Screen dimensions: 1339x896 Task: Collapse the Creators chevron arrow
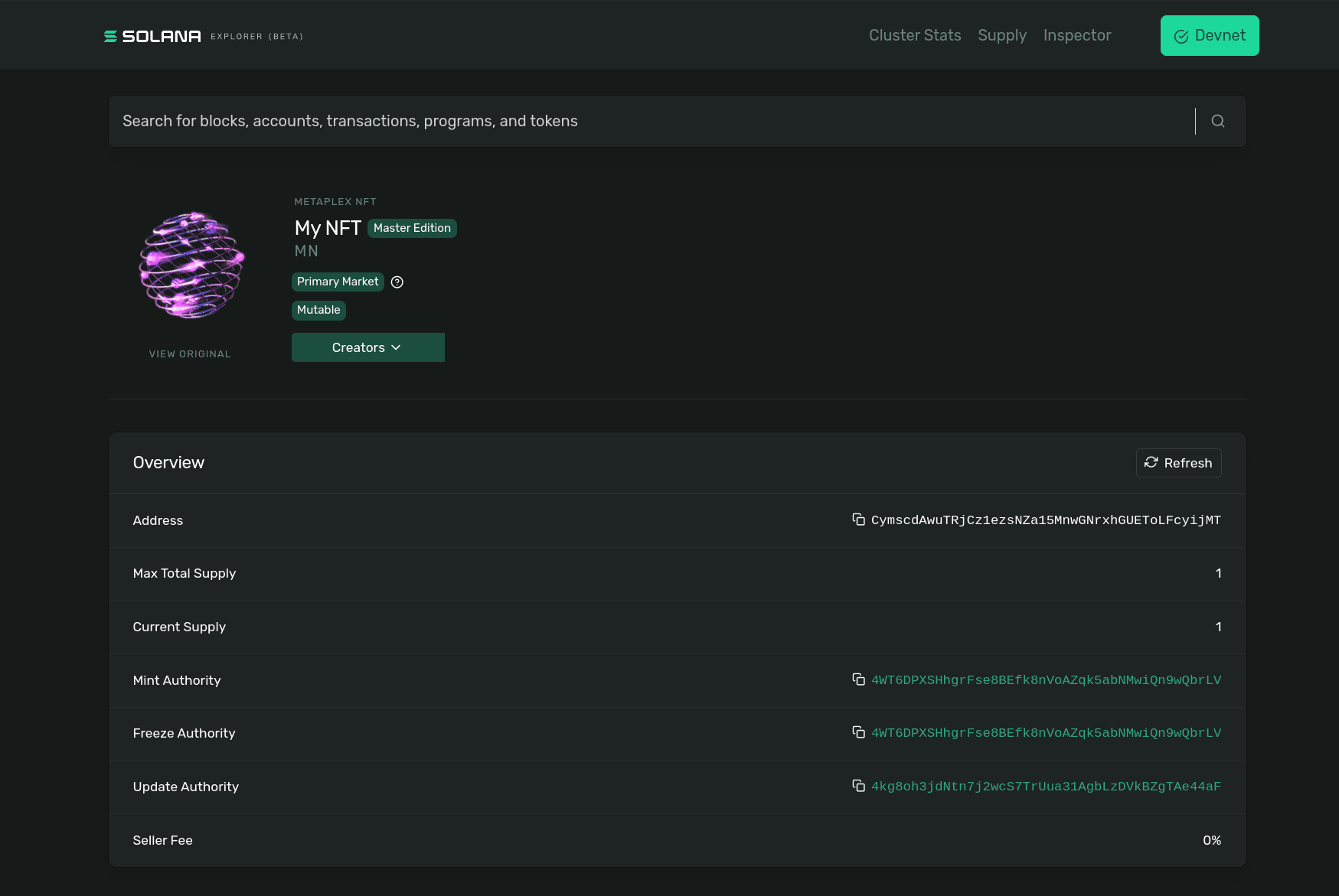click(x=397, y=347)
